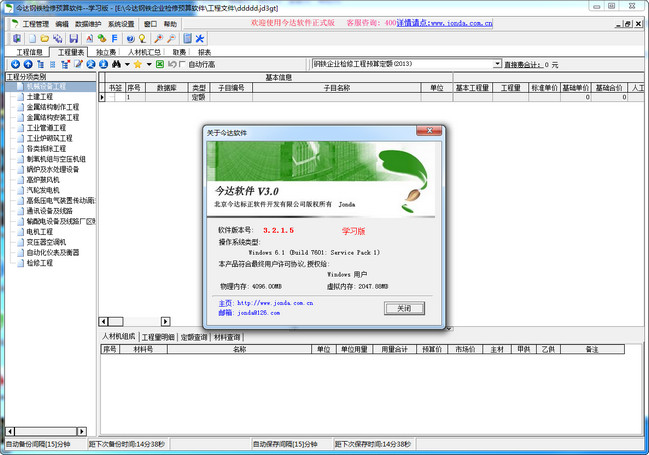Viewport: 649px width, 455px height.
Task: Open the 帮助 menu
Action: [170, 24]
